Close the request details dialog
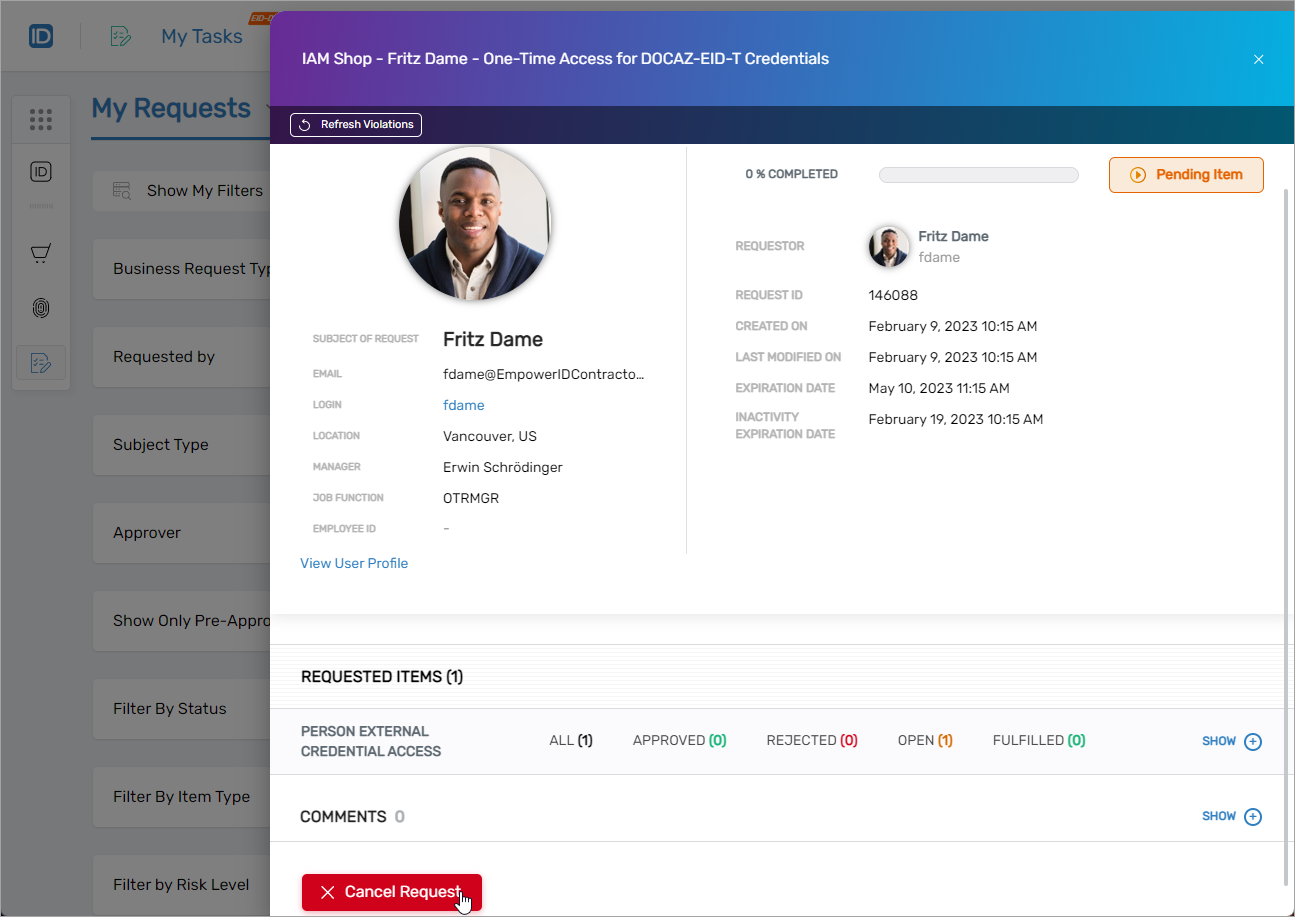 click(1258, 59)
